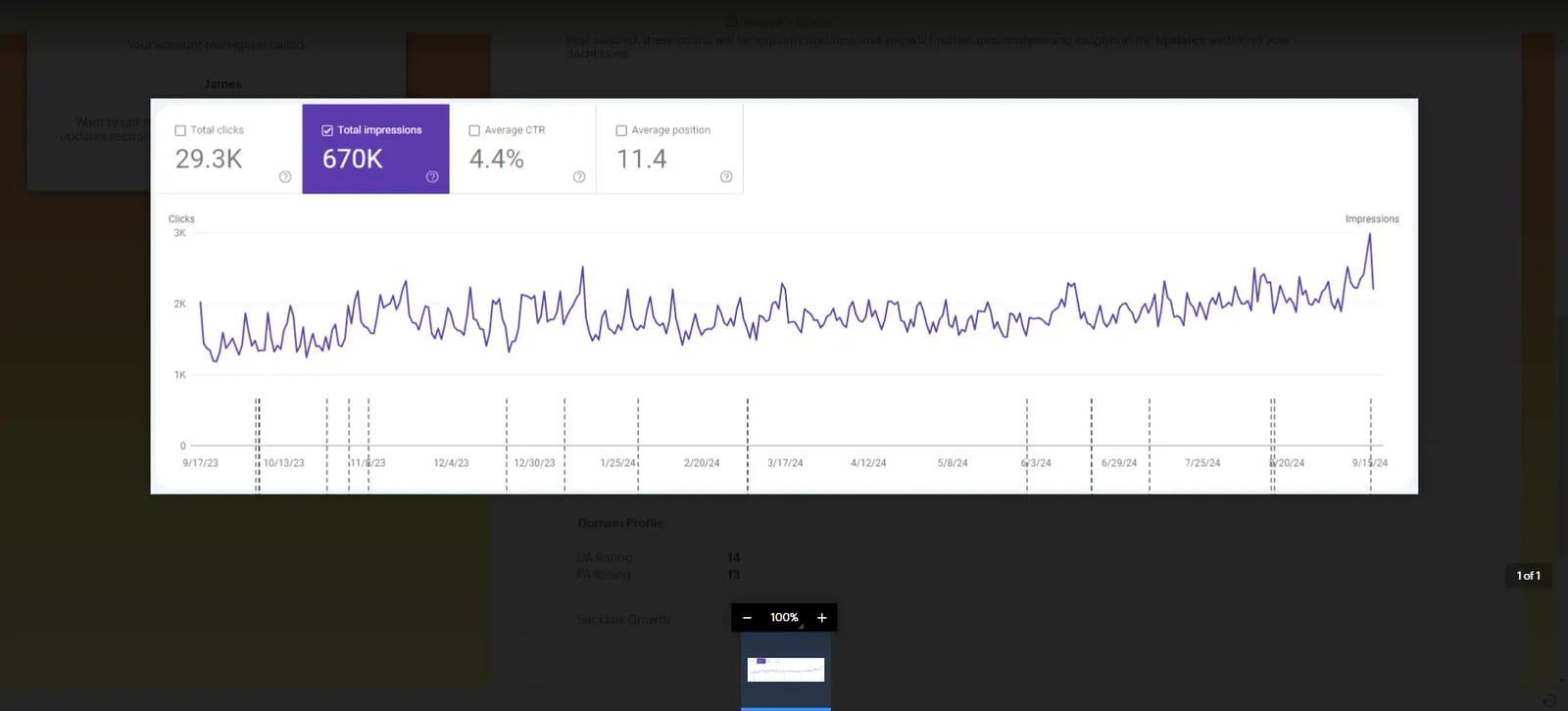
Task: Open help icon on Total clicks card
Action: click(x=285, y=177)
